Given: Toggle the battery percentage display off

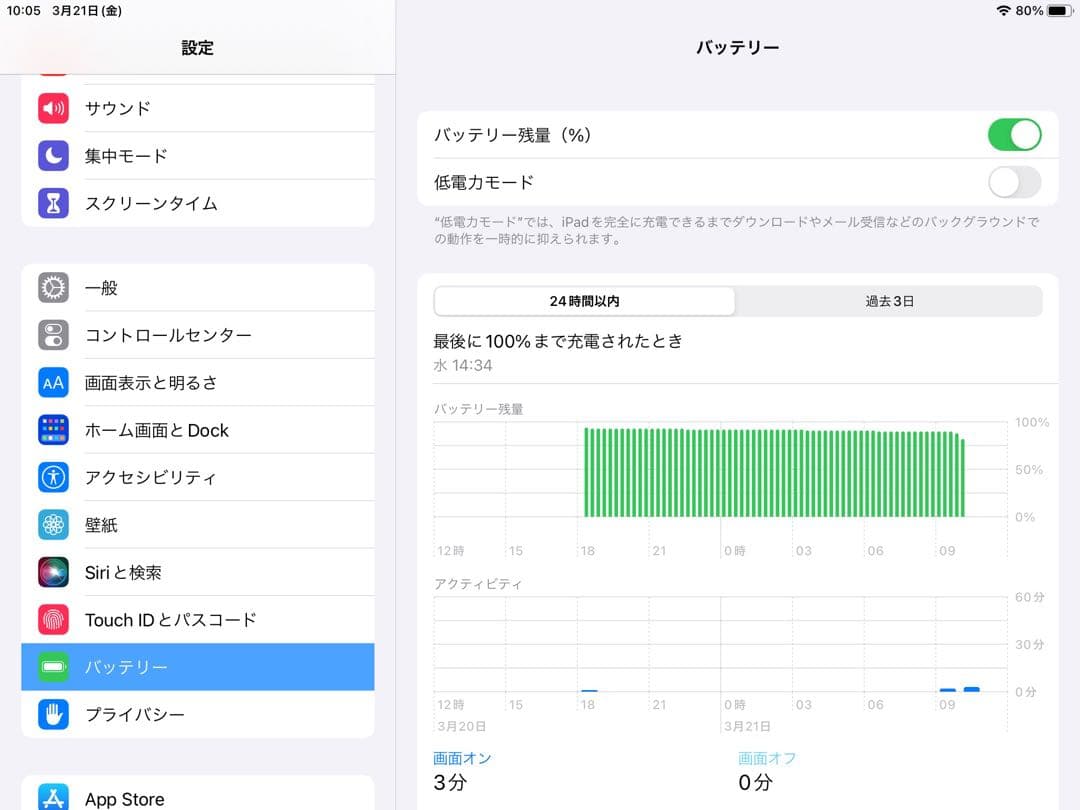Looking at the screenshot, I should (1014, 134).
